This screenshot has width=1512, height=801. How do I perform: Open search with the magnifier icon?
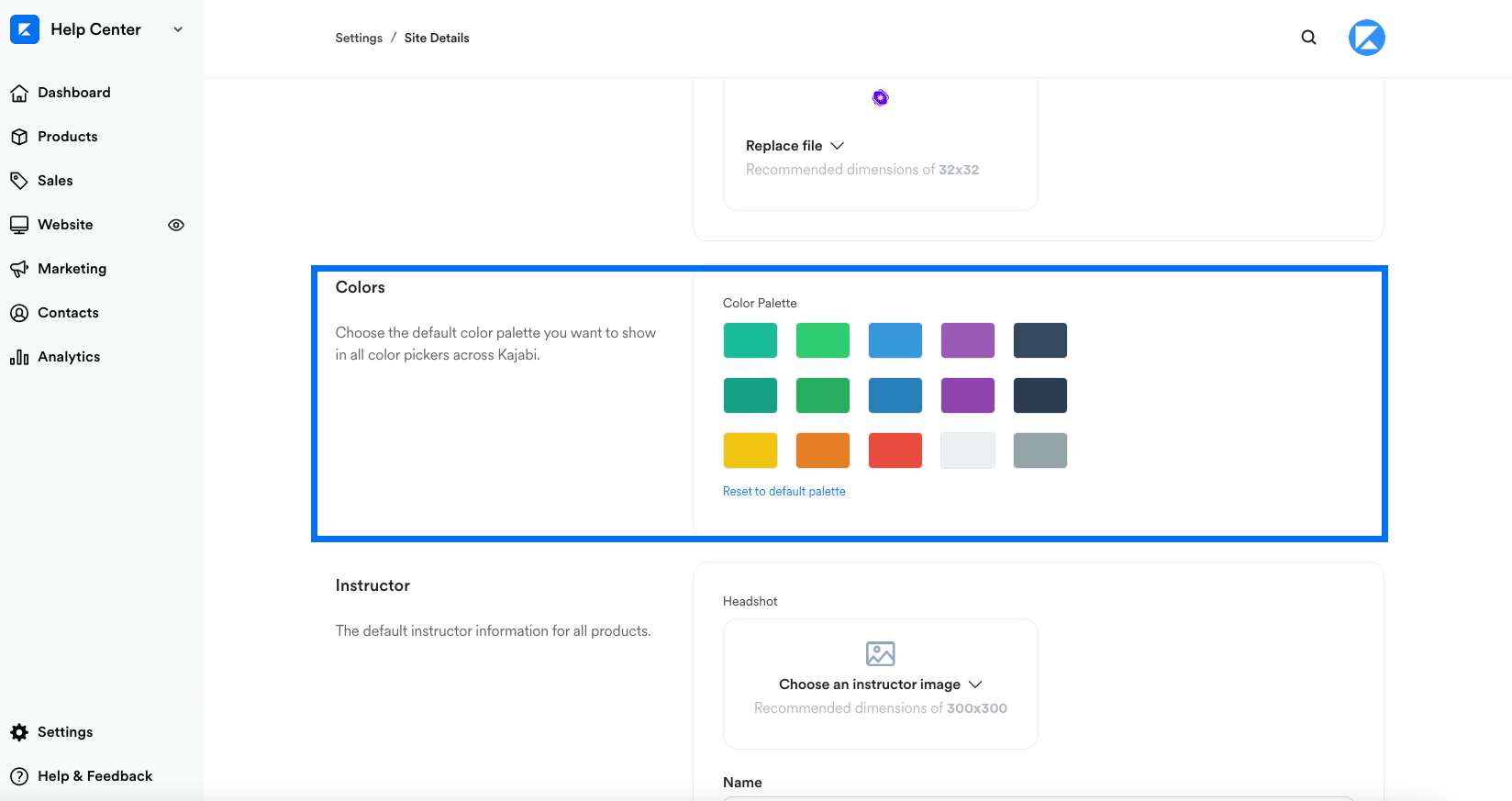1309,38
